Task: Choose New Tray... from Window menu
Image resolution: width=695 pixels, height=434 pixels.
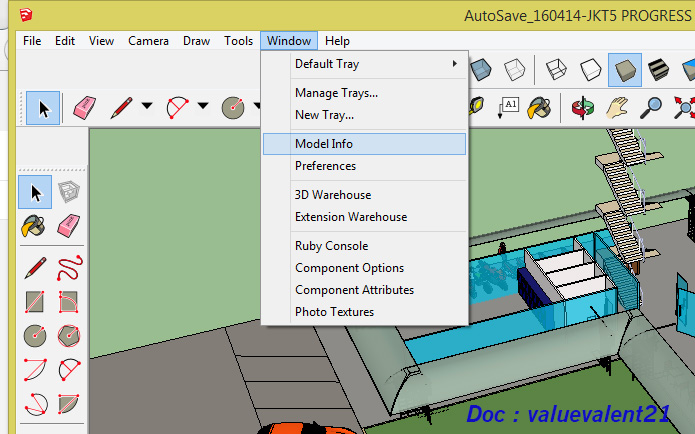Action: pos(364,115)
